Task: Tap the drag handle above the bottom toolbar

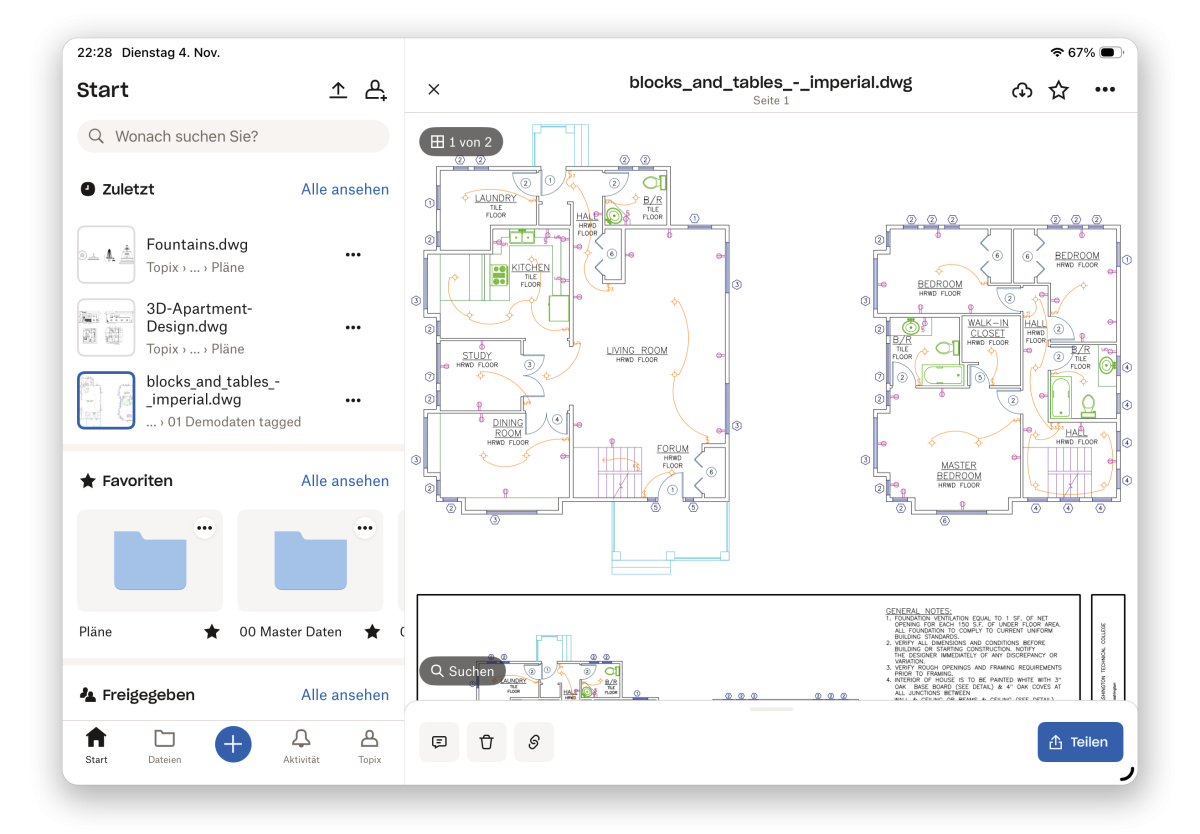Action: [771, 709]
